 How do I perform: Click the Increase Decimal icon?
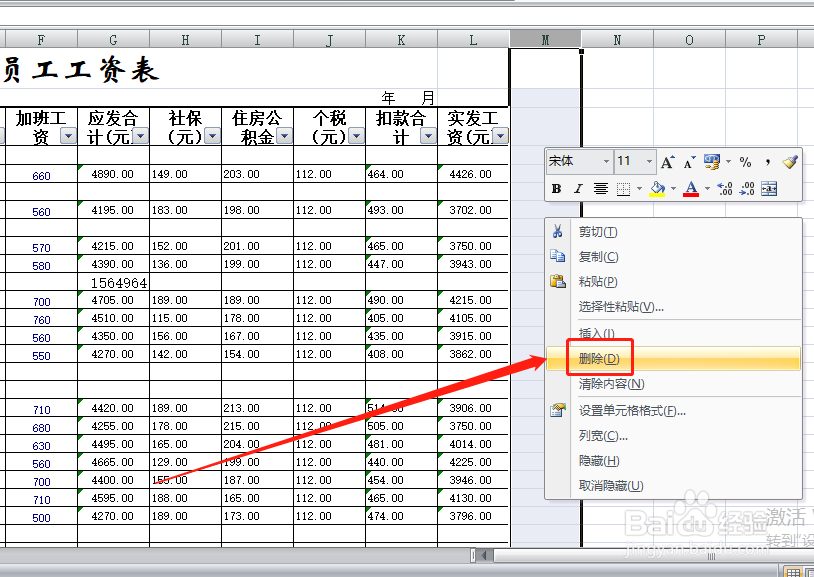[x=723, y=187]
